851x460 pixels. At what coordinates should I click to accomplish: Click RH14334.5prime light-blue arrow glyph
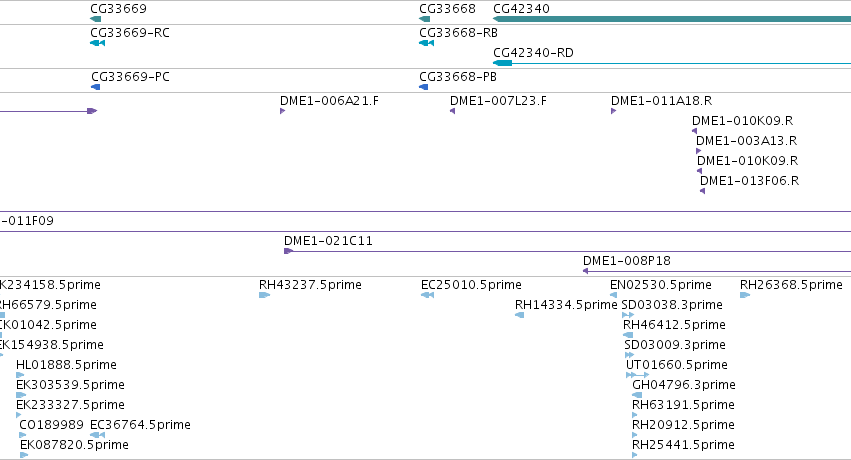tap(519, 315)
